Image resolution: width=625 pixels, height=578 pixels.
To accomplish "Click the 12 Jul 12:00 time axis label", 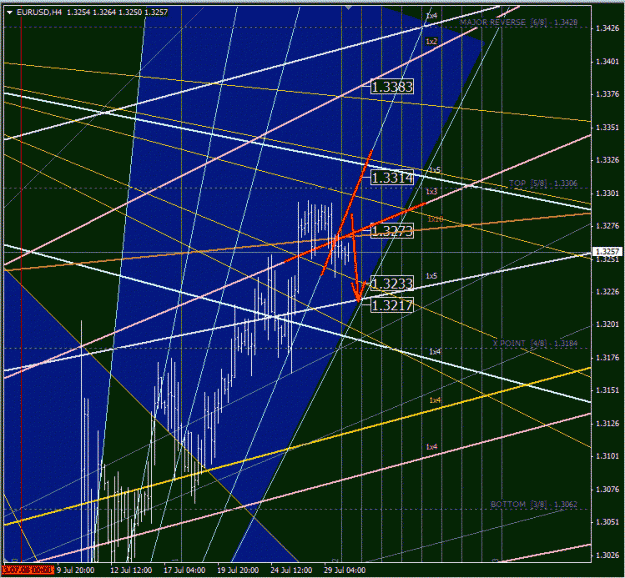I will tap(131, 570).
